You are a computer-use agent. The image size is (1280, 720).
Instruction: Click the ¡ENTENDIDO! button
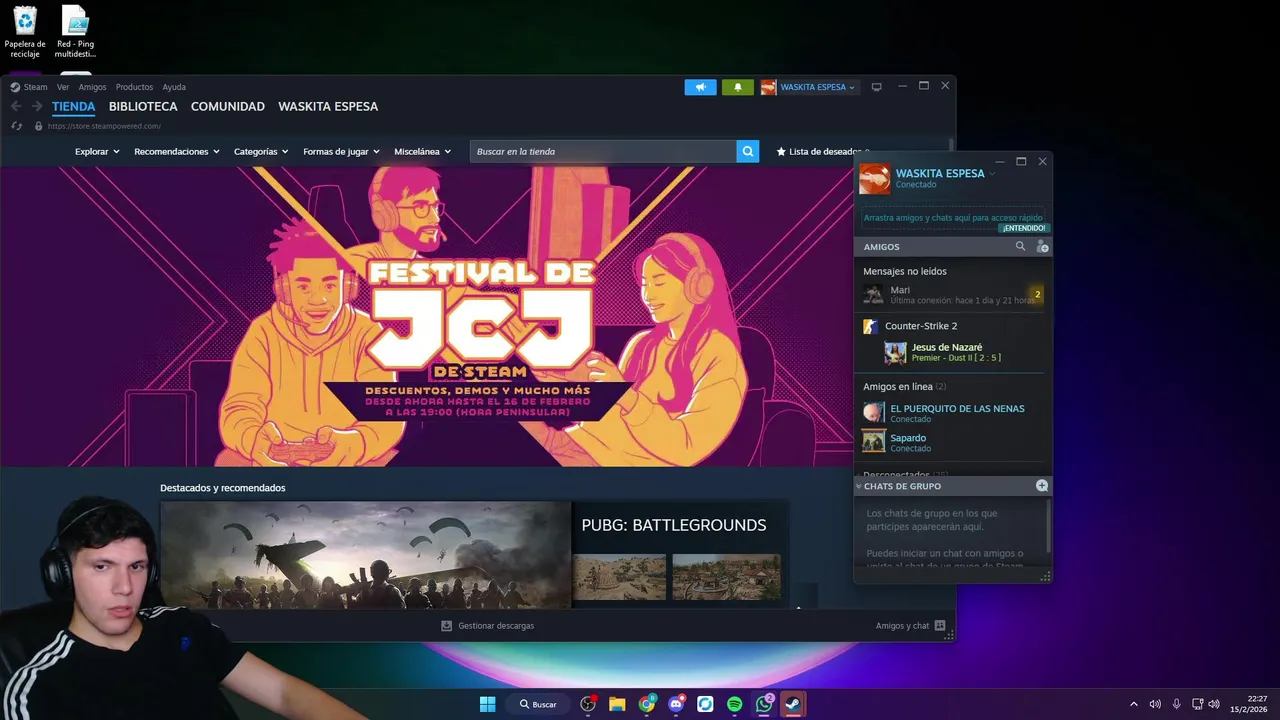pyautogui.click(x=1024, y=228)
